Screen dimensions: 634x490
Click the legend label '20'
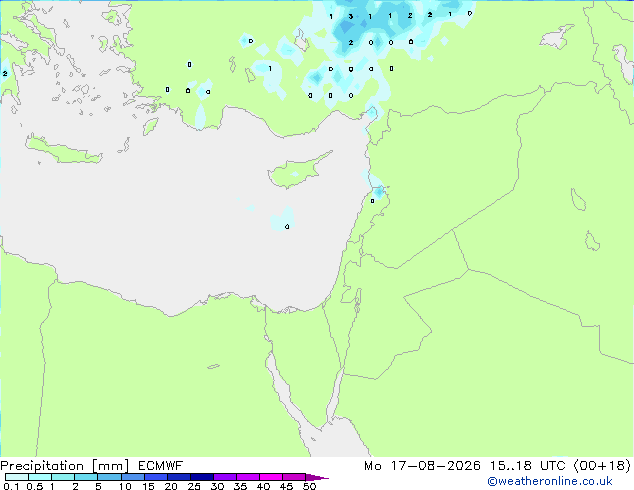[x=171, y=486]
